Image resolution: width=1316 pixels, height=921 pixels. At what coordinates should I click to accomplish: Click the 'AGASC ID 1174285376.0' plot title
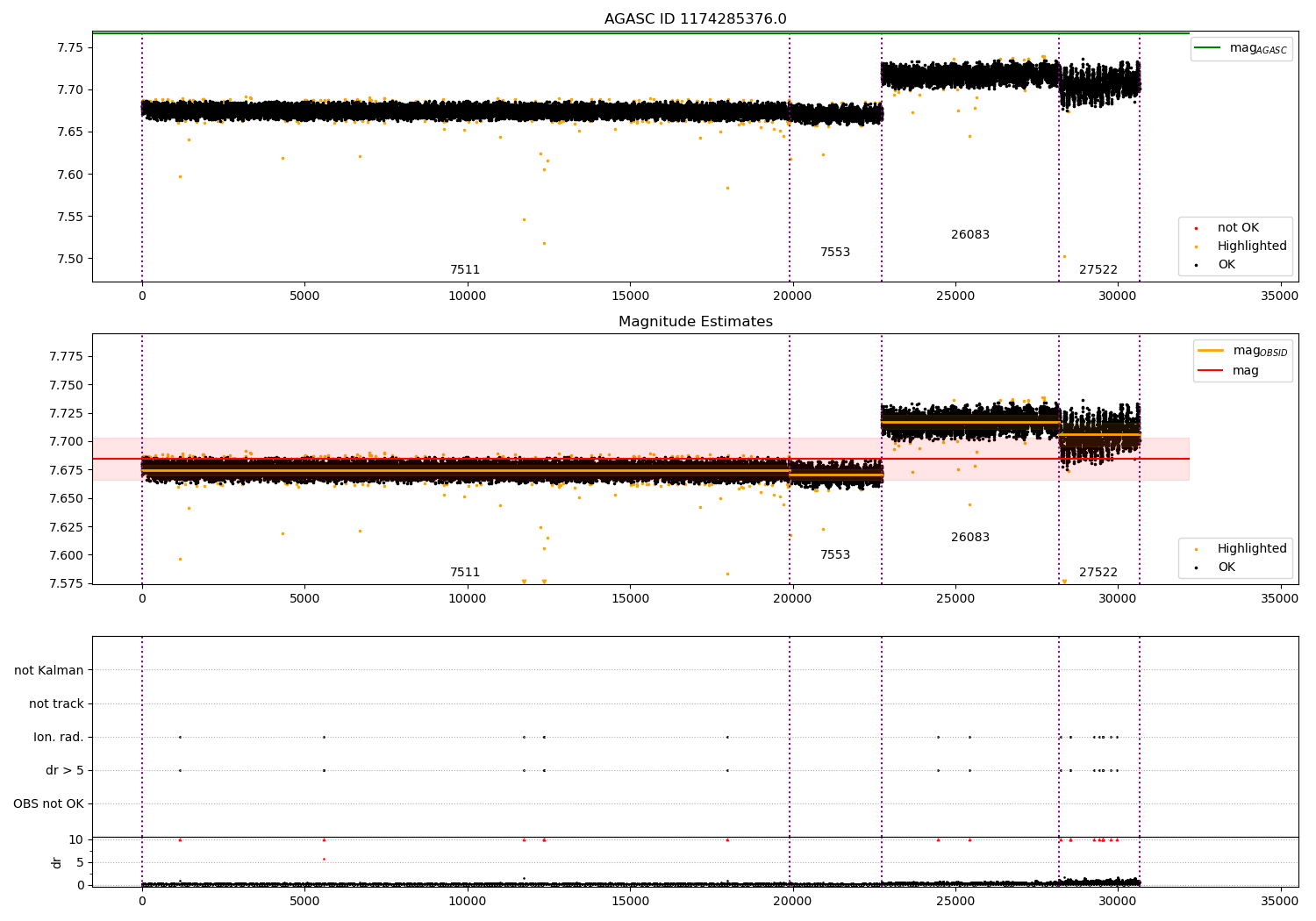click(695, 19)
